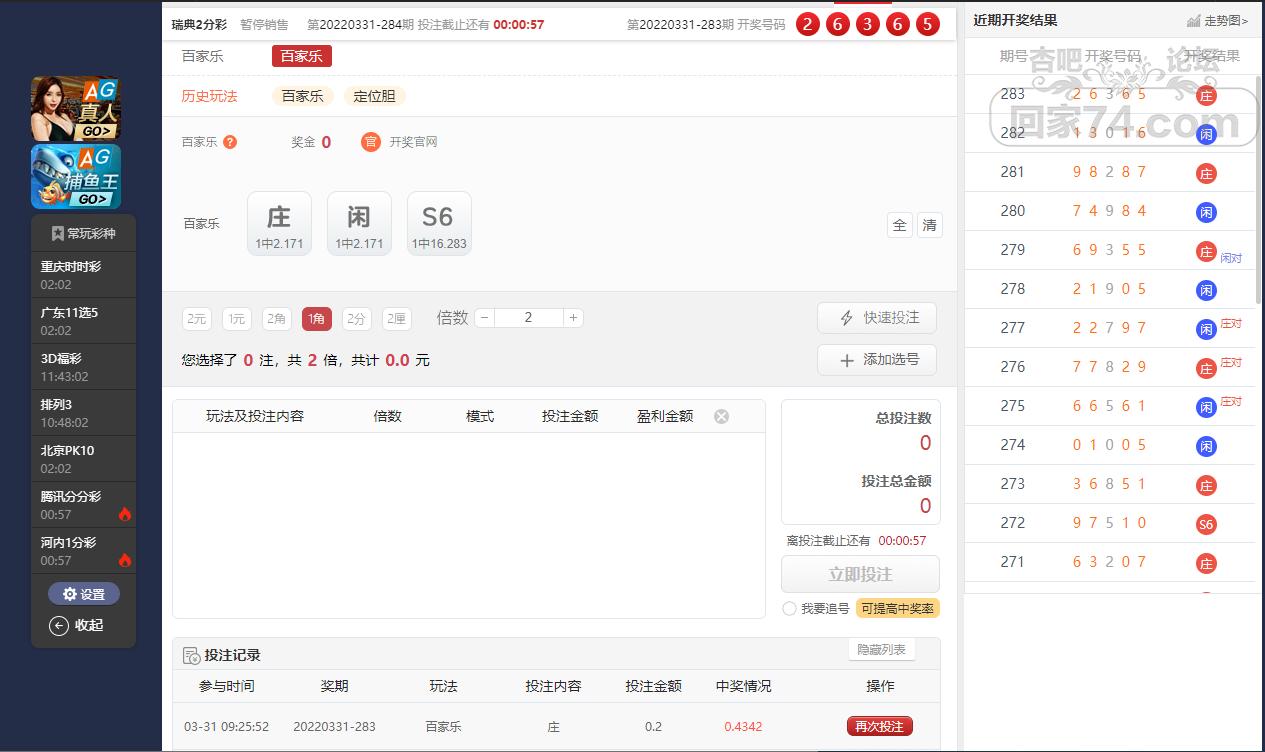
Task: Select the red 百家乐 play tab
Action: click(301, 56)
